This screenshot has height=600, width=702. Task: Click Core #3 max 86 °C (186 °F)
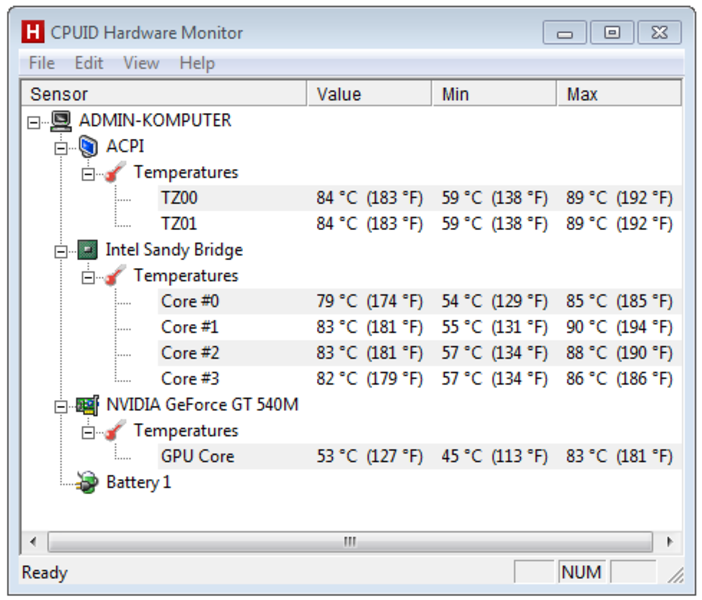point(619,379)
